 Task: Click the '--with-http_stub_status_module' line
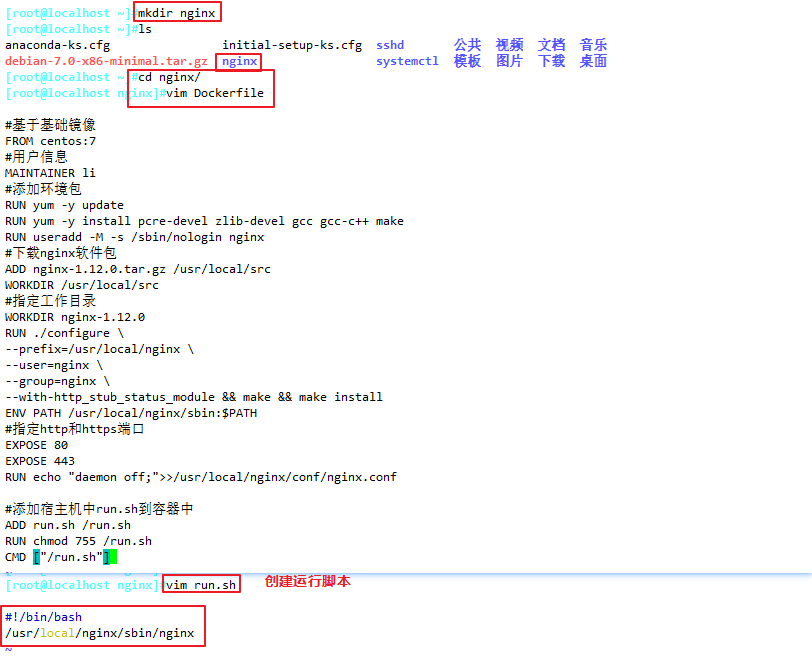click(x=194, y=398)
